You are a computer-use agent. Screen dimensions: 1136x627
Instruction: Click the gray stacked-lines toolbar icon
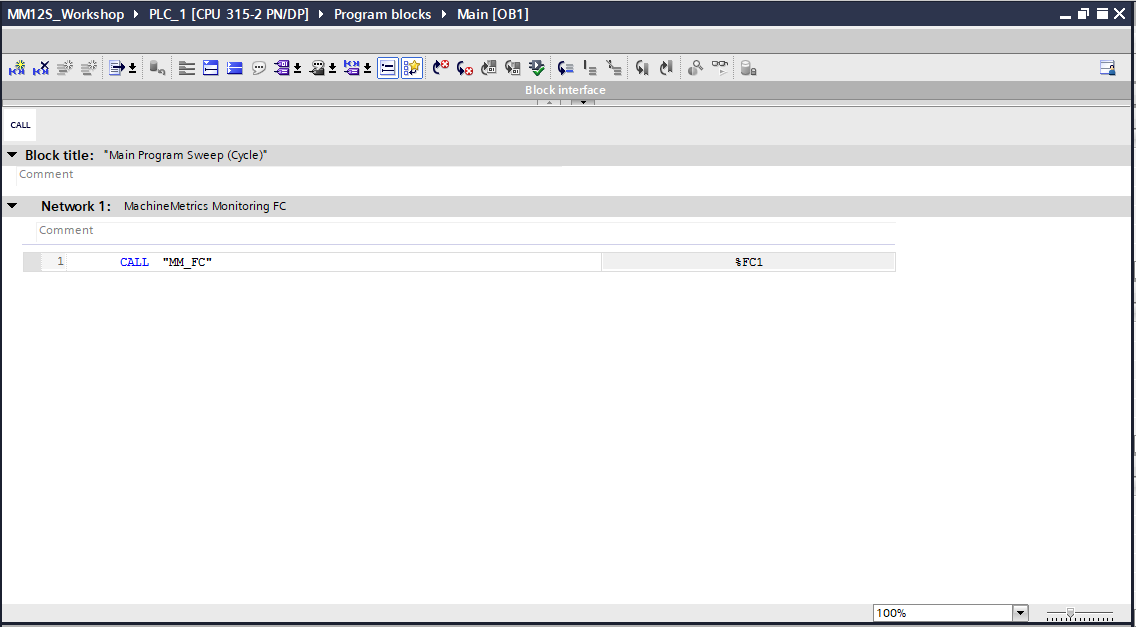point(187,68)
